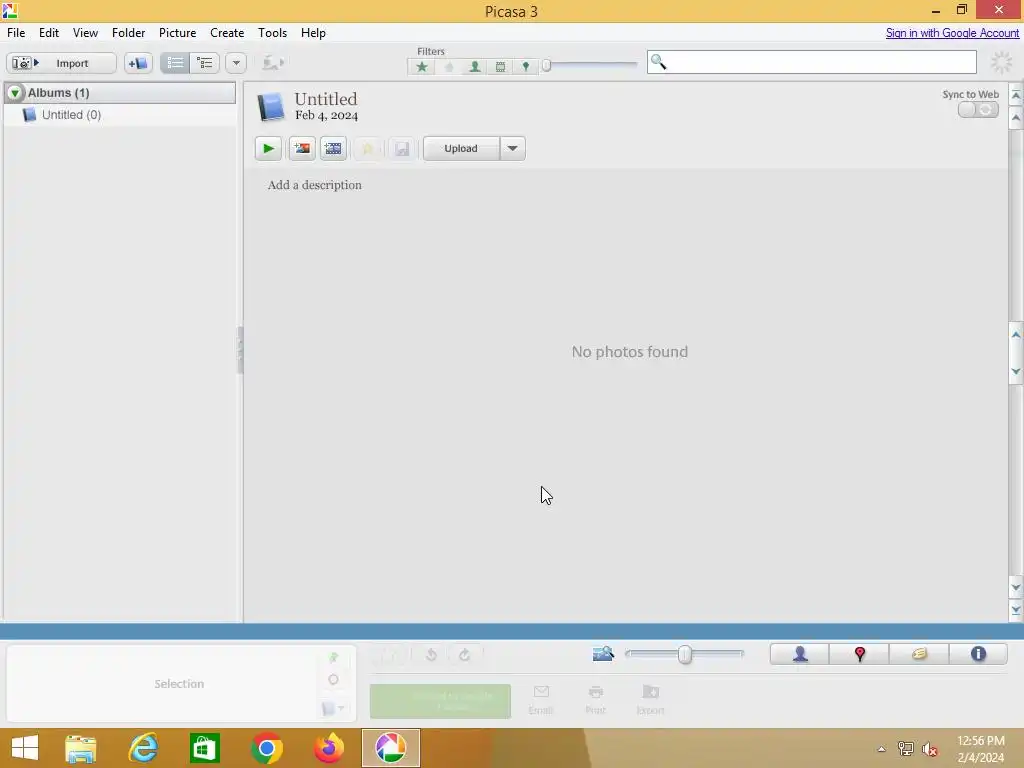Switch to tree folder view
The image size is (1024, 768).
click(204, 63)
